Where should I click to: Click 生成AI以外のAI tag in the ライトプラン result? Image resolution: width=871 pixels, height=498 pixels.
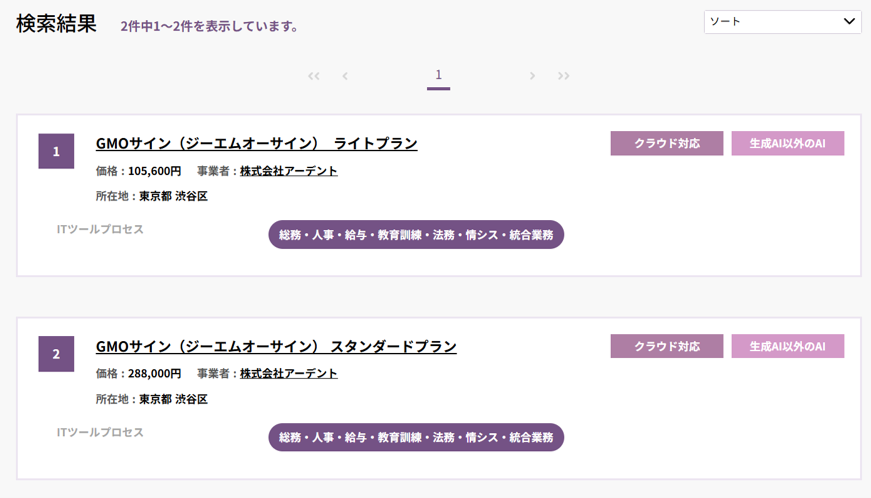tap(788, 143)
